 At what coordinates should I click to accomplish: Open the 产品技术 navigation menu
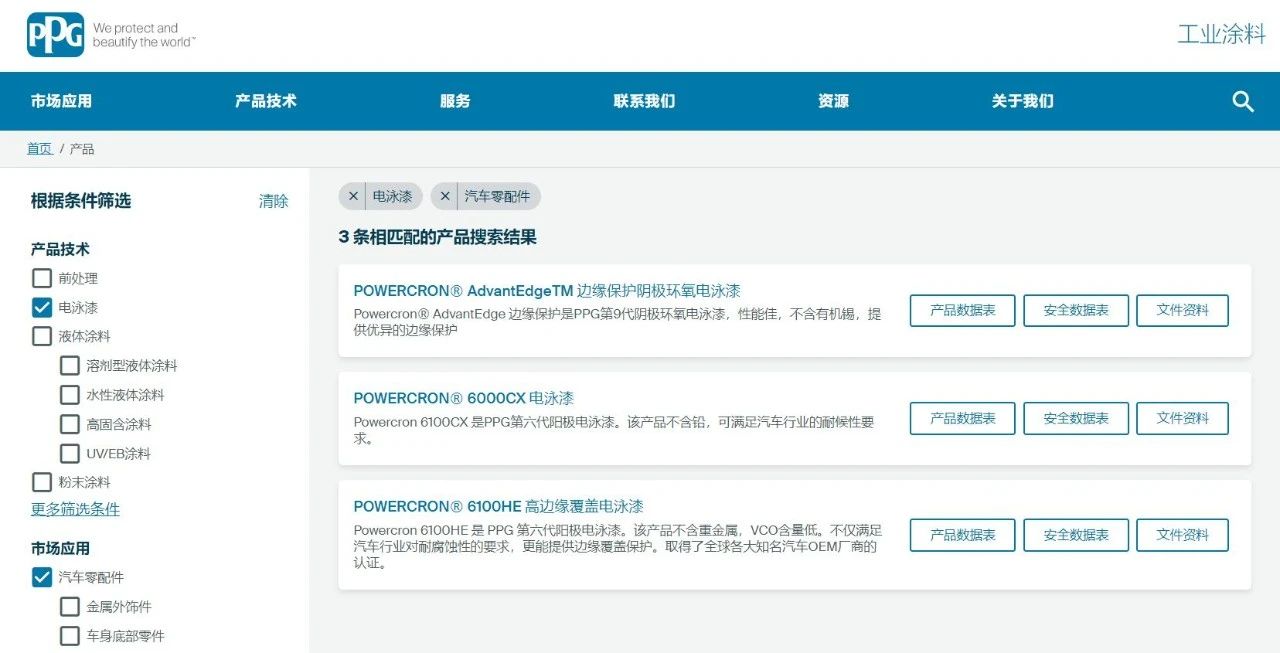pos(266,101)
